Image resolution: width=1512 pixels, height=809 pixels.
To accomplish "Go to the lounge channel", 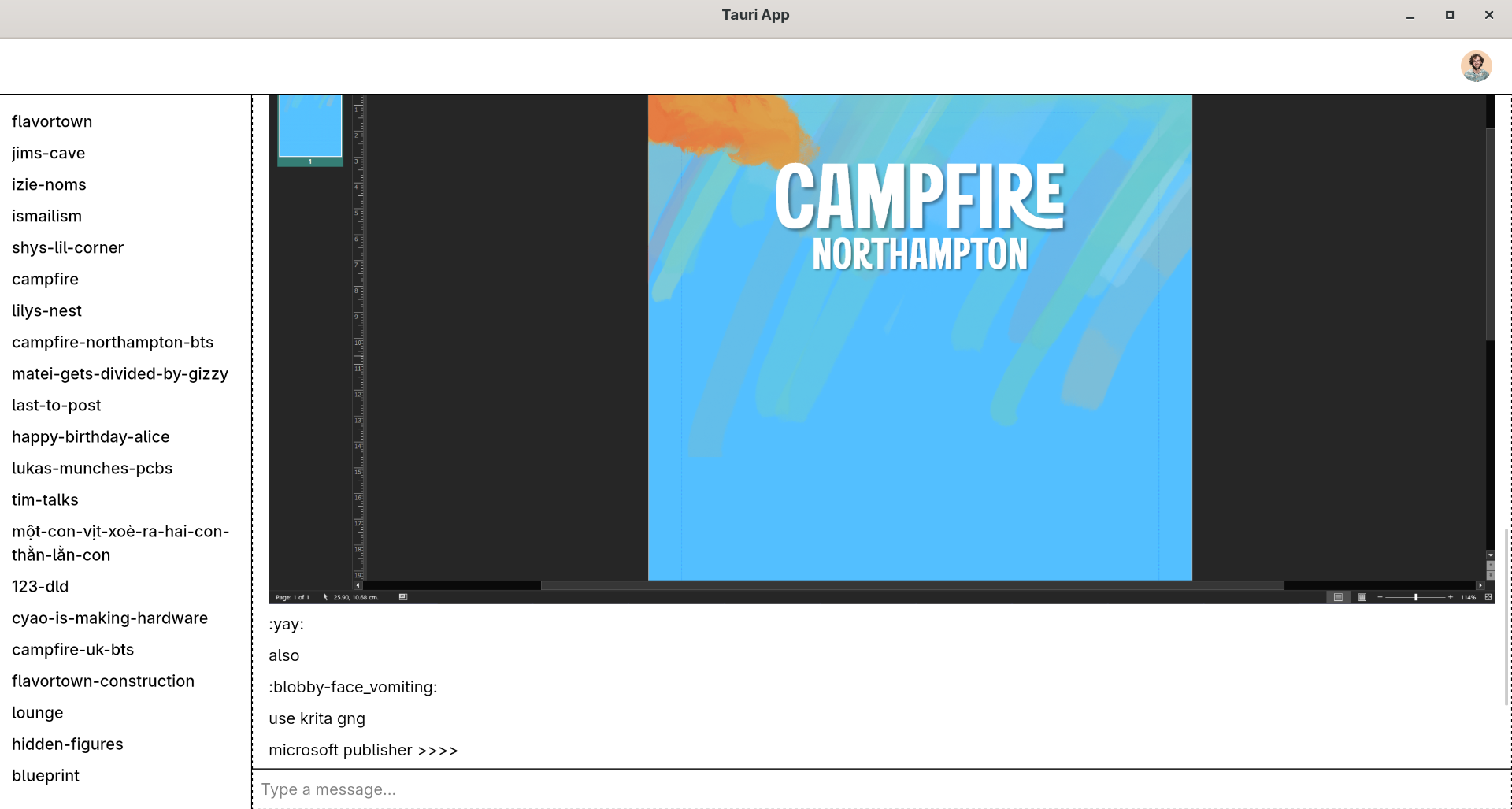I will tap(37, 712).
